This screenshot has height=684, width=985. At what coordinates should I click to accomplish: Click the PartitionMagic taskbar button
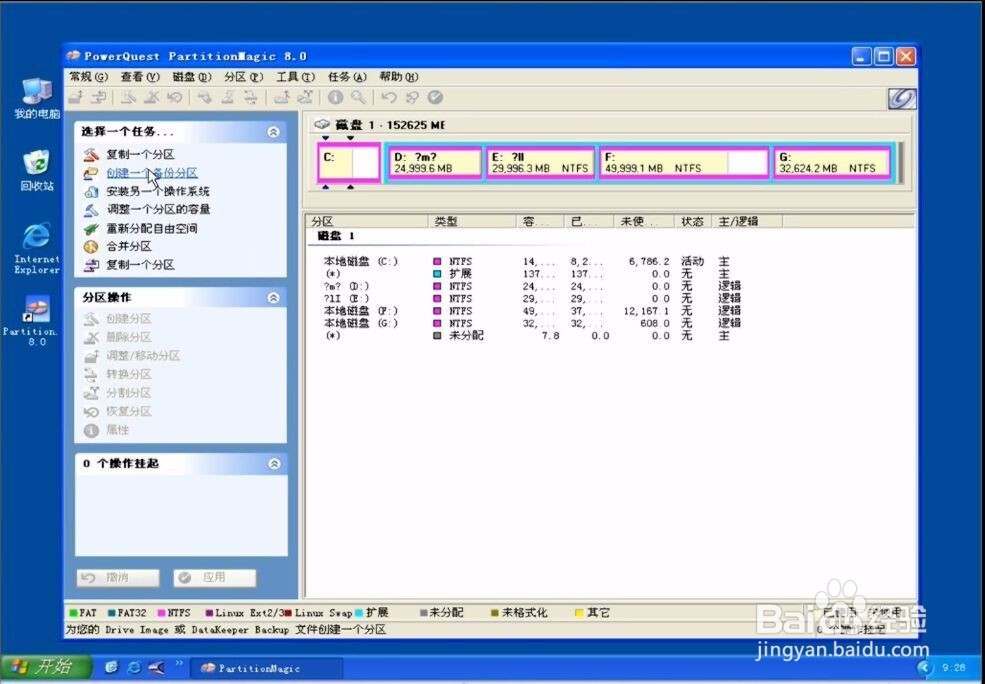pyautogui.click(x=266, y=668)
